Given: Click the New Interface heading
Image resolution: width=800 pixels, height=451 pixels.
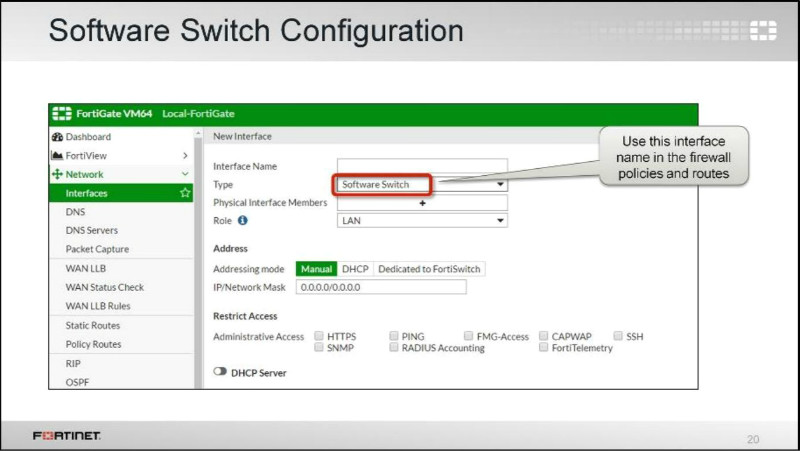Looking at the screenshot, I should (242, 136).
